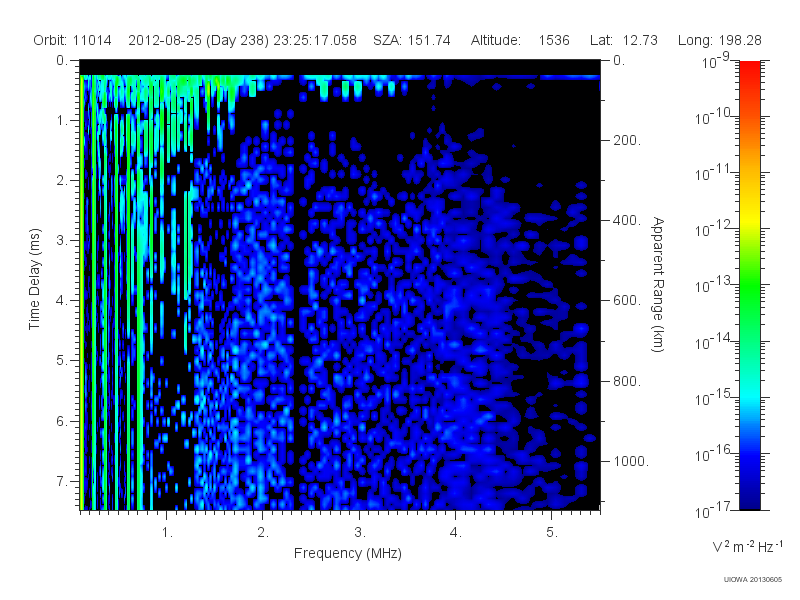Click the timestamp 23:25:17.058
Viewport: 800px width, 600px height.
(315, 40)
